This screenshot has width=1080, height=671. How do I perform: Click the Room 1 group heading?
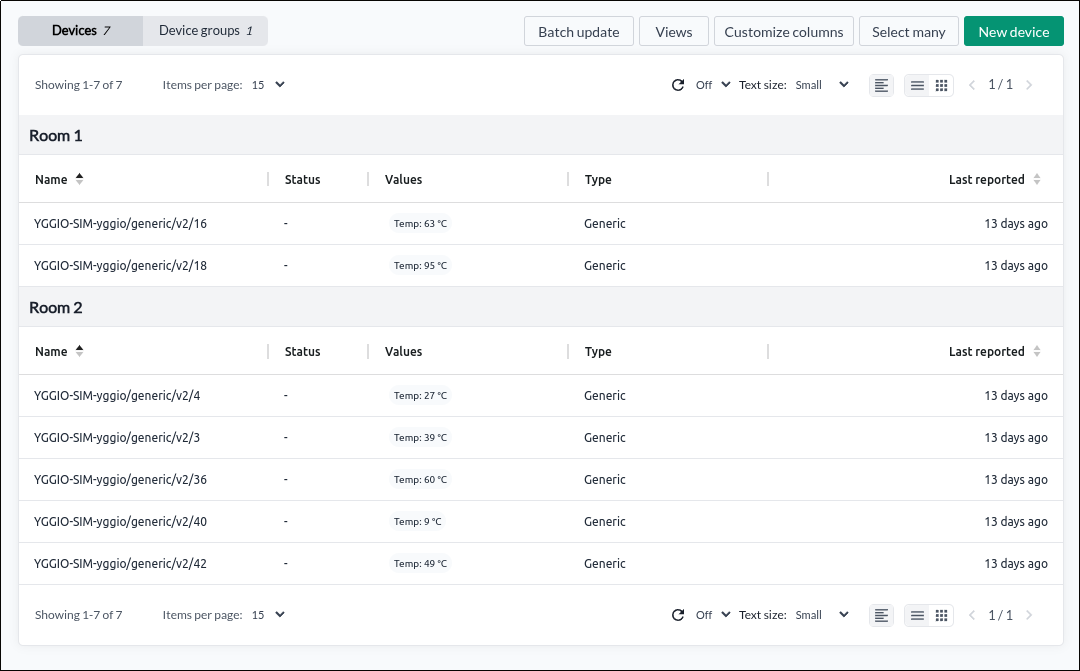56,136
